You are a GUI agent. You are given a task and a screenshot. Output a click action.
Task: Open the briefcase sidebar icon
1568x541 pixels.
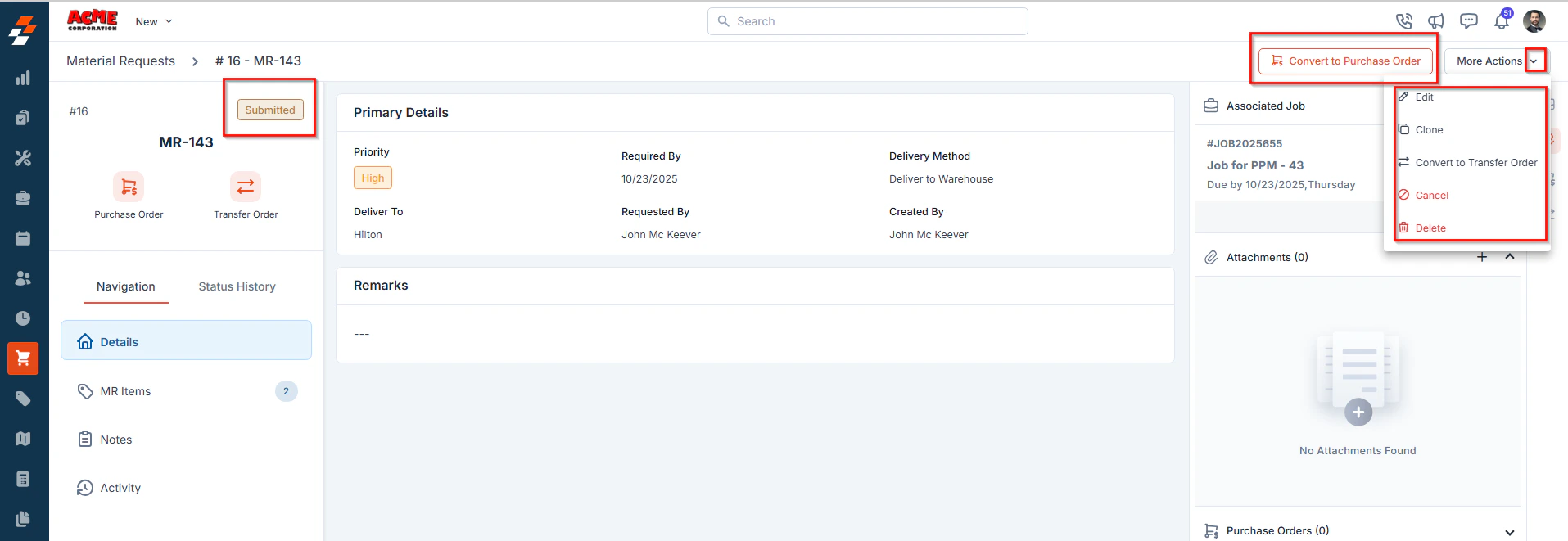23,198
